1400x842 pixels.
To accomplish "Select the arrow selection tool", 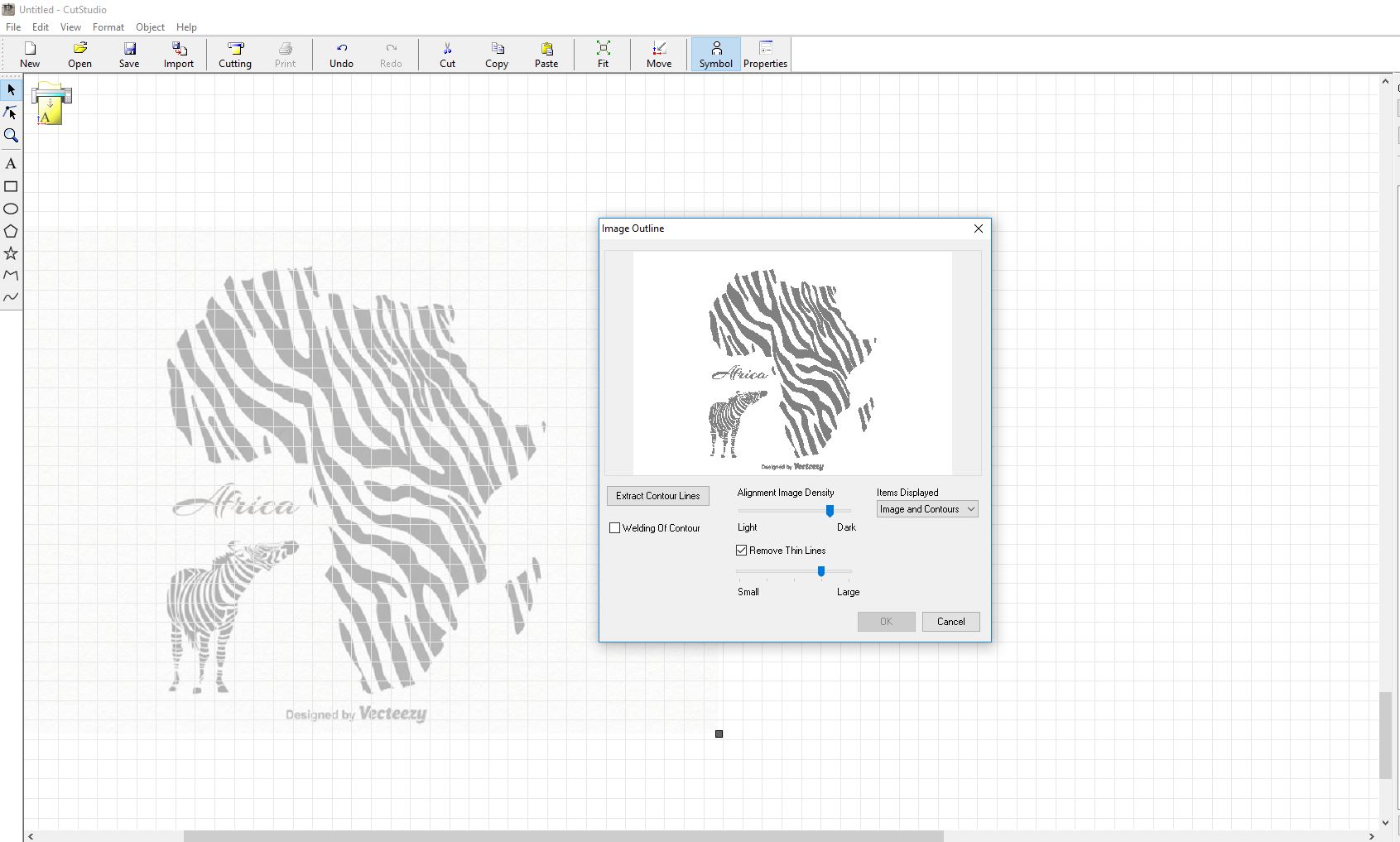I will pyautogui.click(x=11, y=89).
